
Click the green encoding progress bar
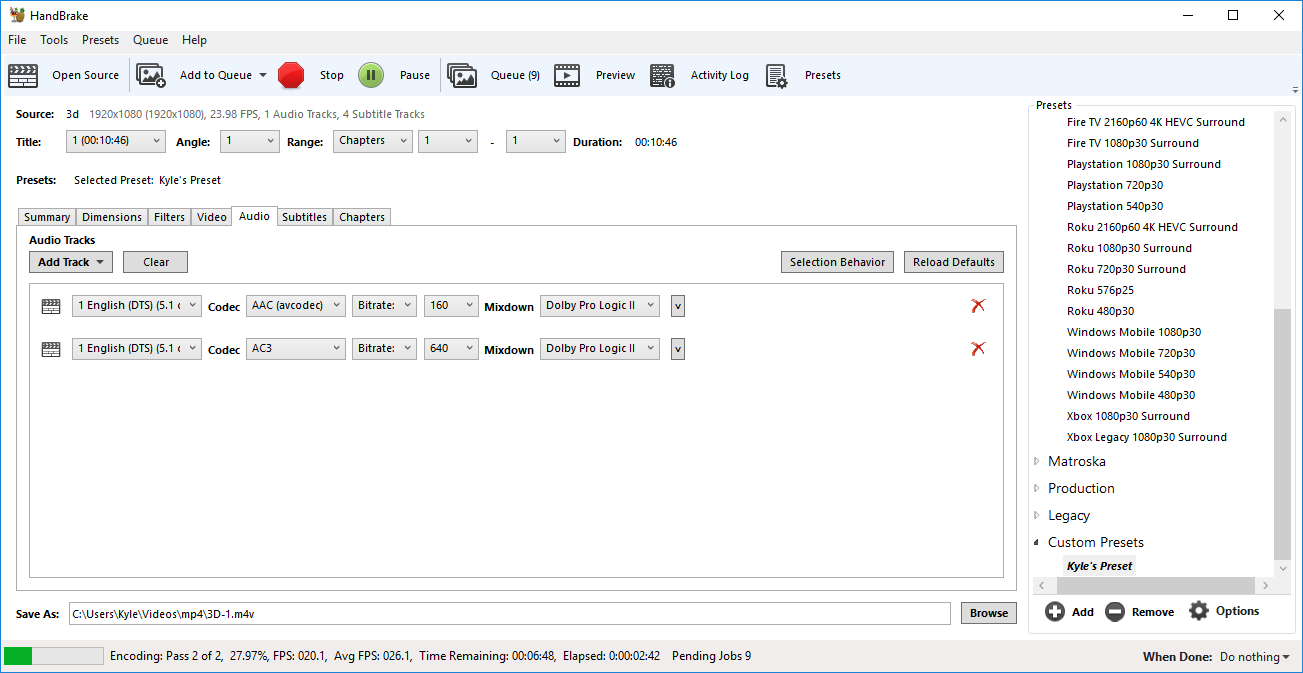point(54,656)
